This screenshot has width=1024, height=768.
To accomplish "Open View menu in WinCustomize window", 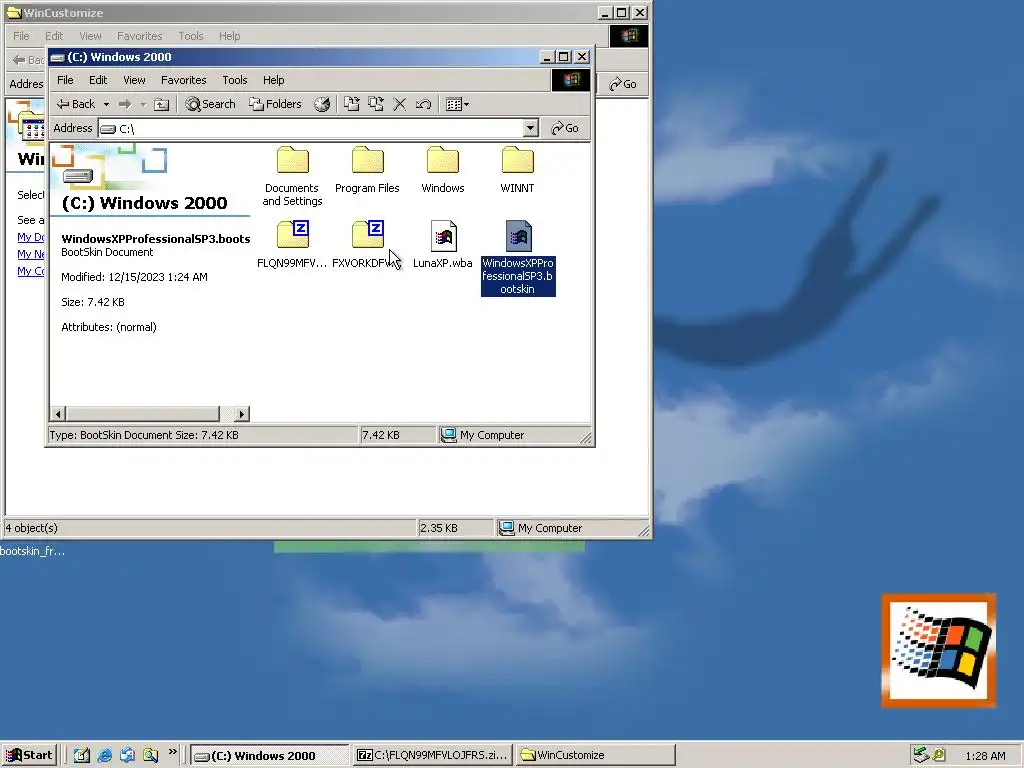I will pyautogui.click(x=90, y=36).
